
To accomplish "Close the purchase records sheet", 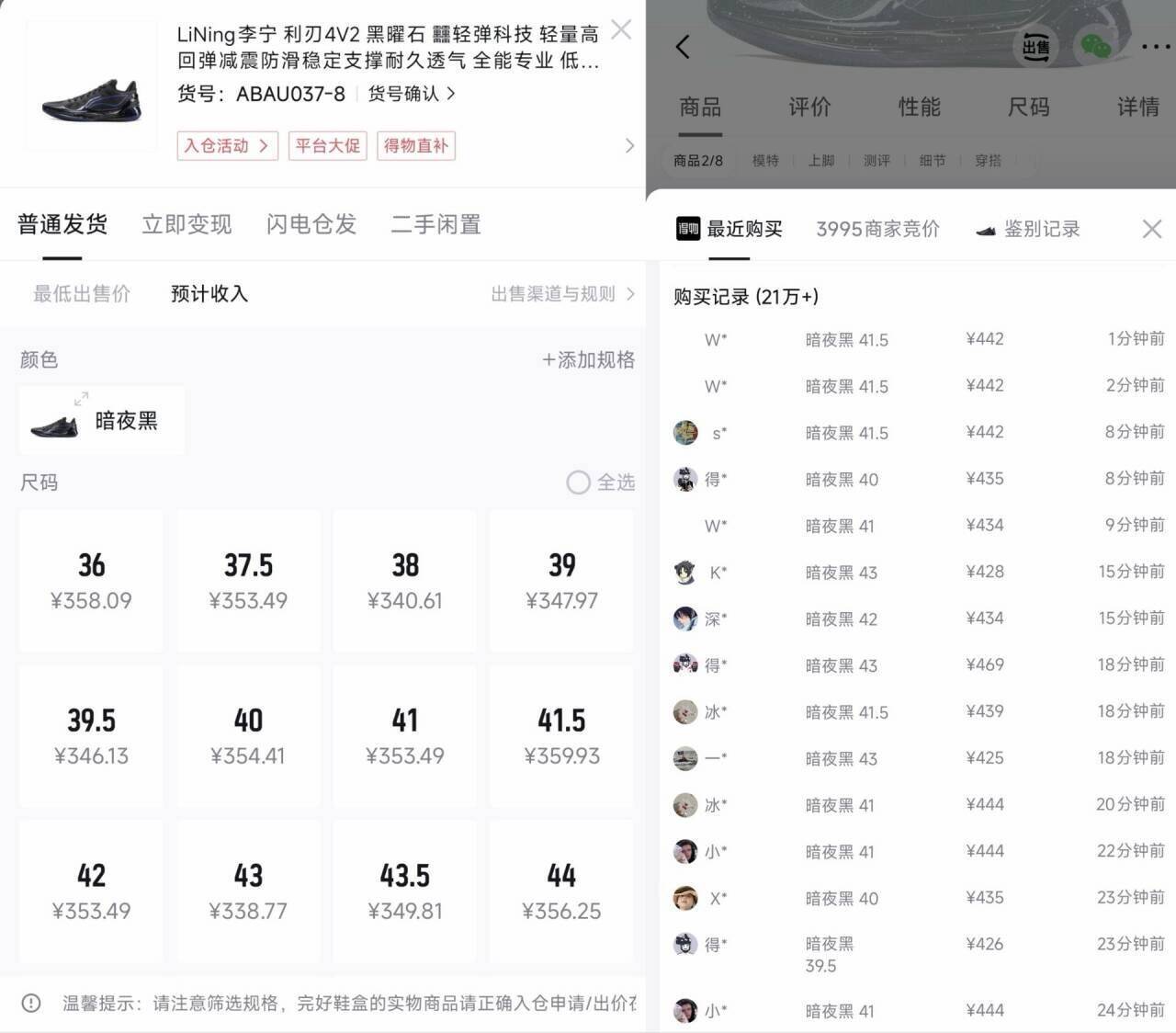I will tap(1152, 229).
